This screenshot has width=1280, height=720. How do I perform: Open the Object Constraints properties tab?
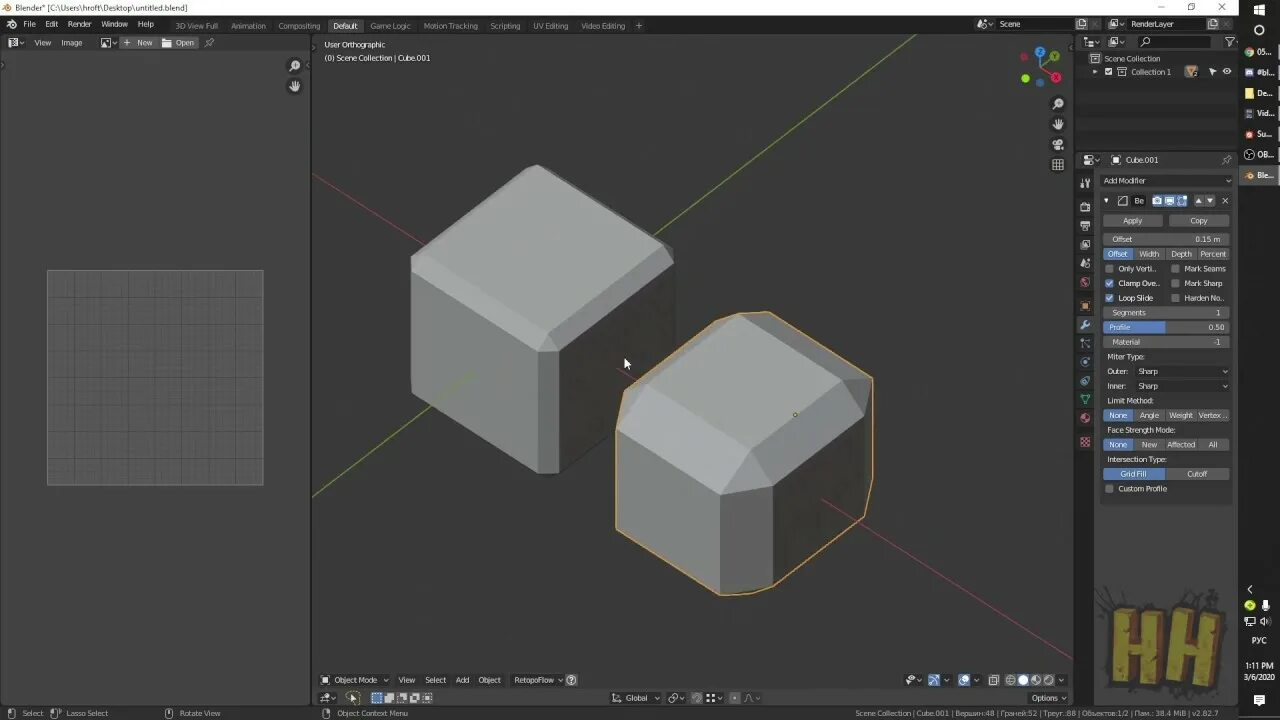pos(1085,381)
